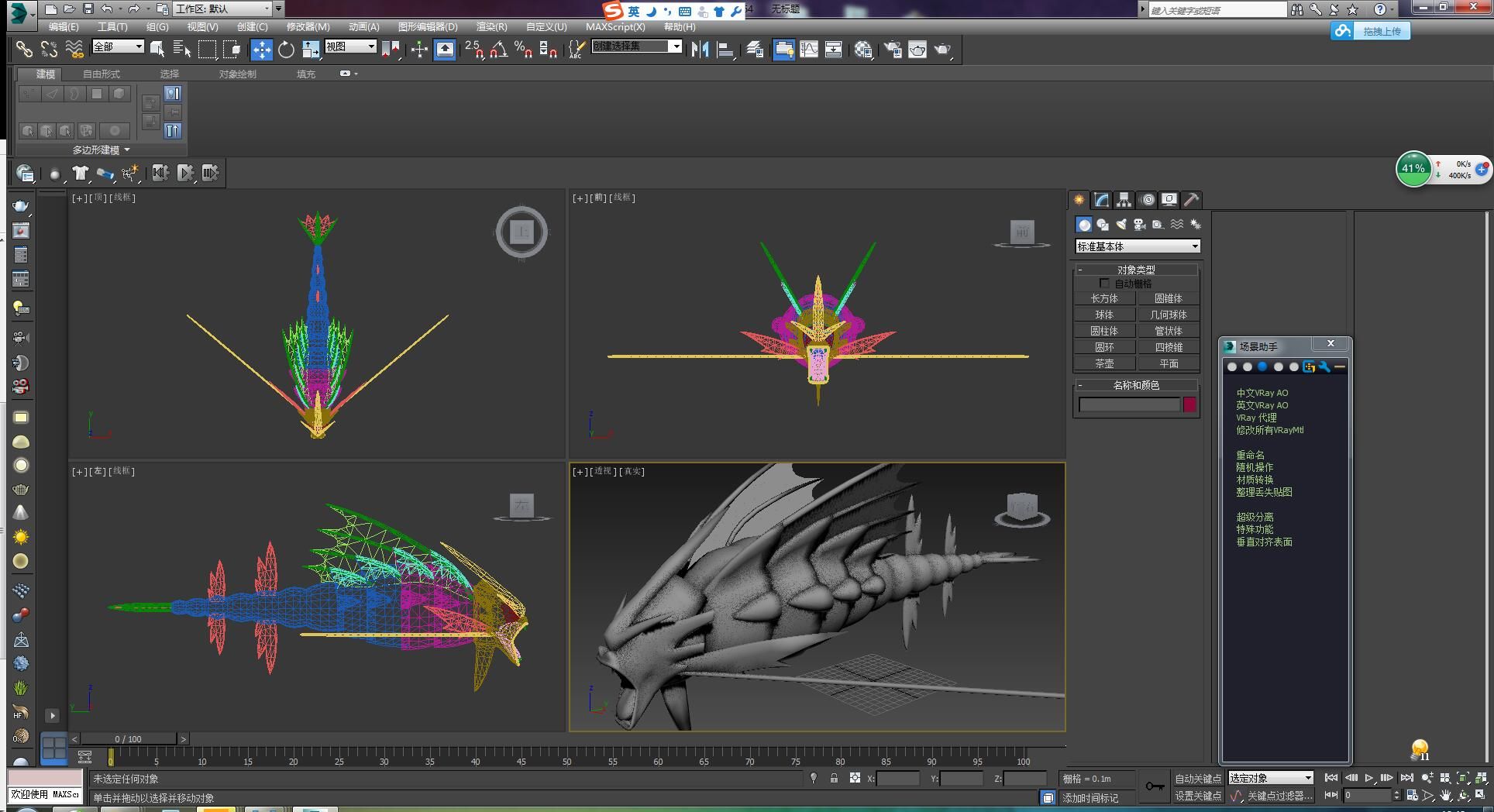This screenshot has height=812, width=1494.
Task: Switch to the Cameras category icon
Action: click(x=1139, y=225)
